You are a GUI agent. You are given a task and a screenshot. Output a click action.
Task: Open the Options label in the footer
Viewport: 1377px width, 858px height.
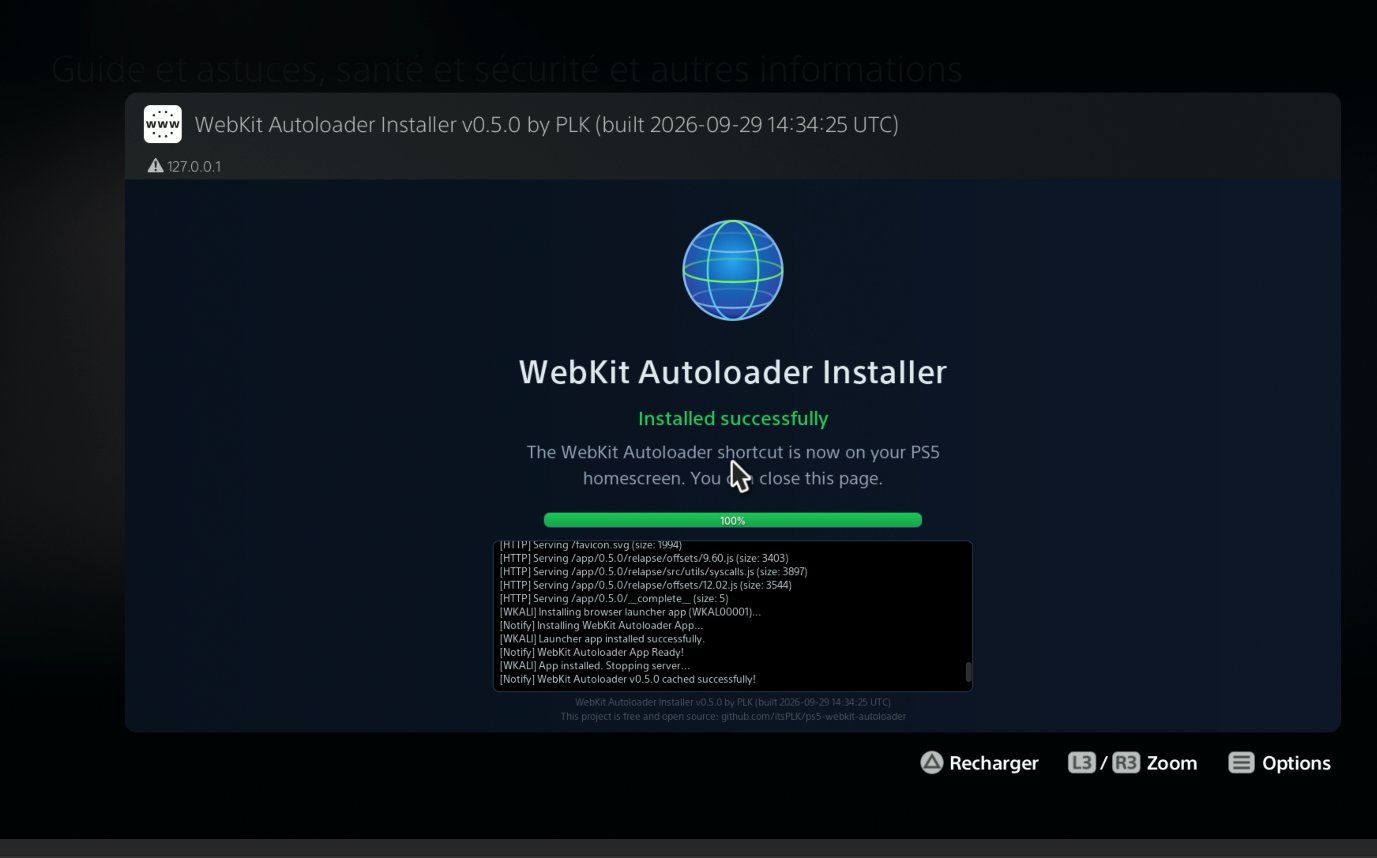click(1296, 763)
